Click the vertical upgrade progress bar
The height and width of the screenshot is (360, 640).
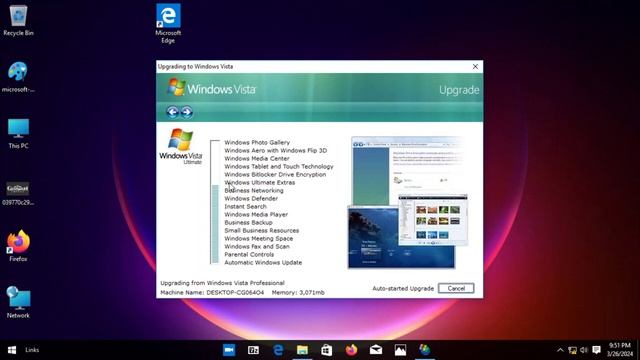point(215,202)
